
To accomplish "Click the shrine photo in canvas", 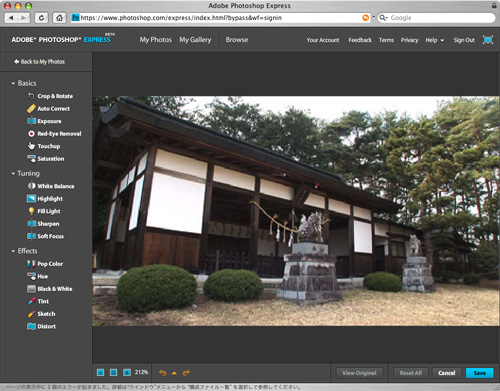I will point(296,211).
